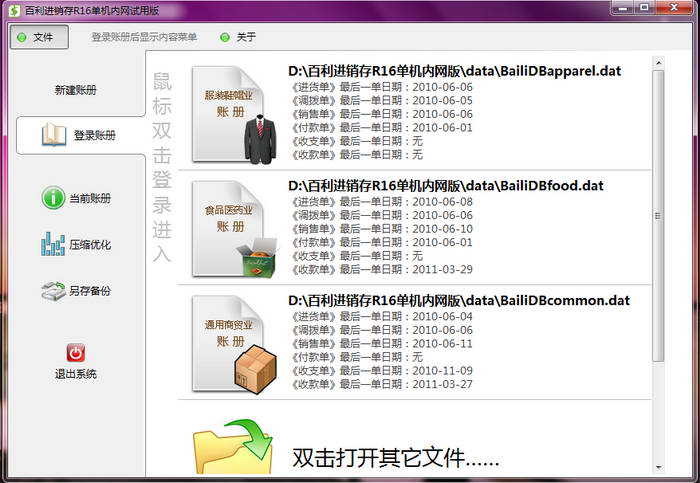
Task: Click the bar chart 压缩优化 icon
Action: click(53, 244)
